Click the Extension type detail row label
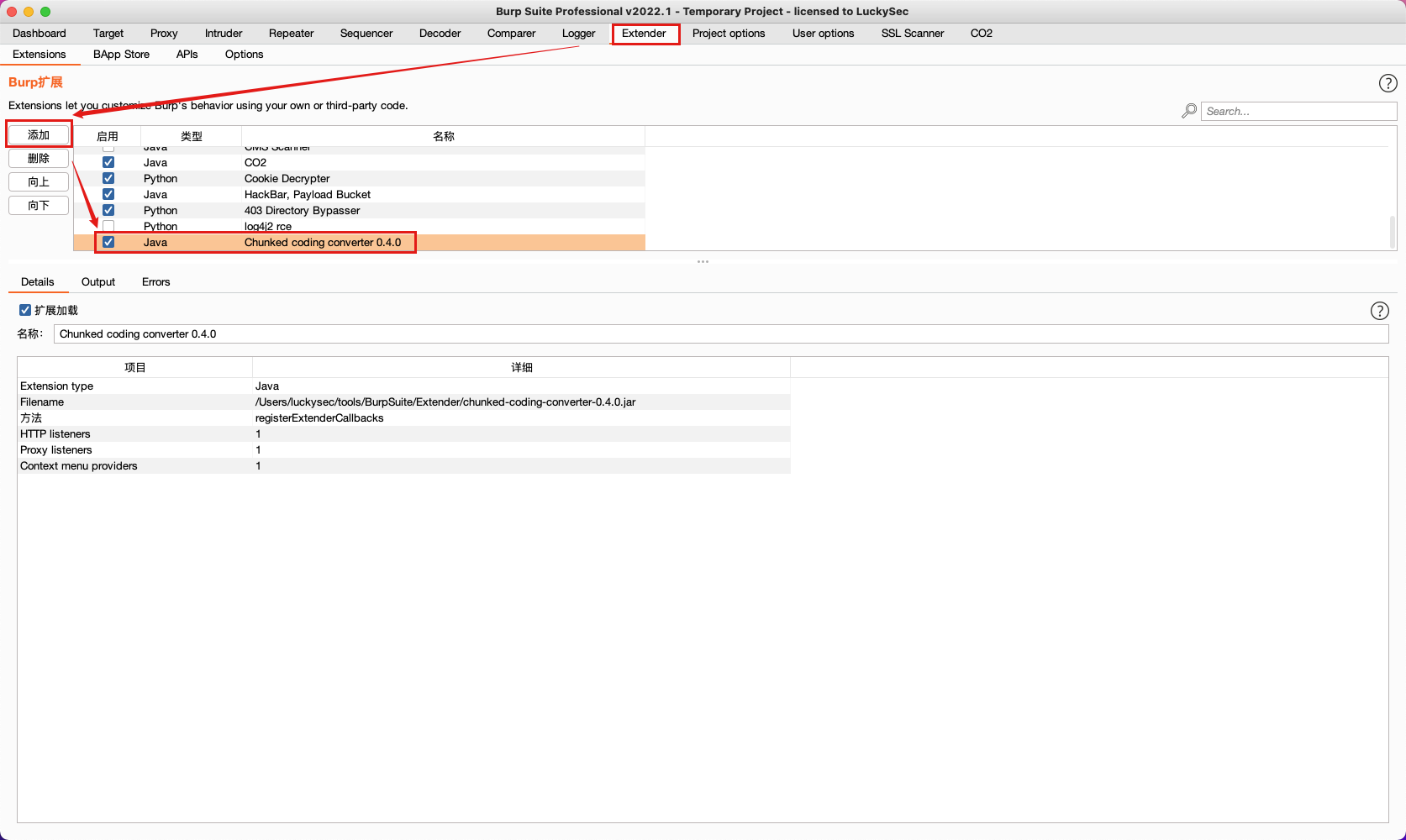This screenshot has width=1406, height=840. click(57, 386)
